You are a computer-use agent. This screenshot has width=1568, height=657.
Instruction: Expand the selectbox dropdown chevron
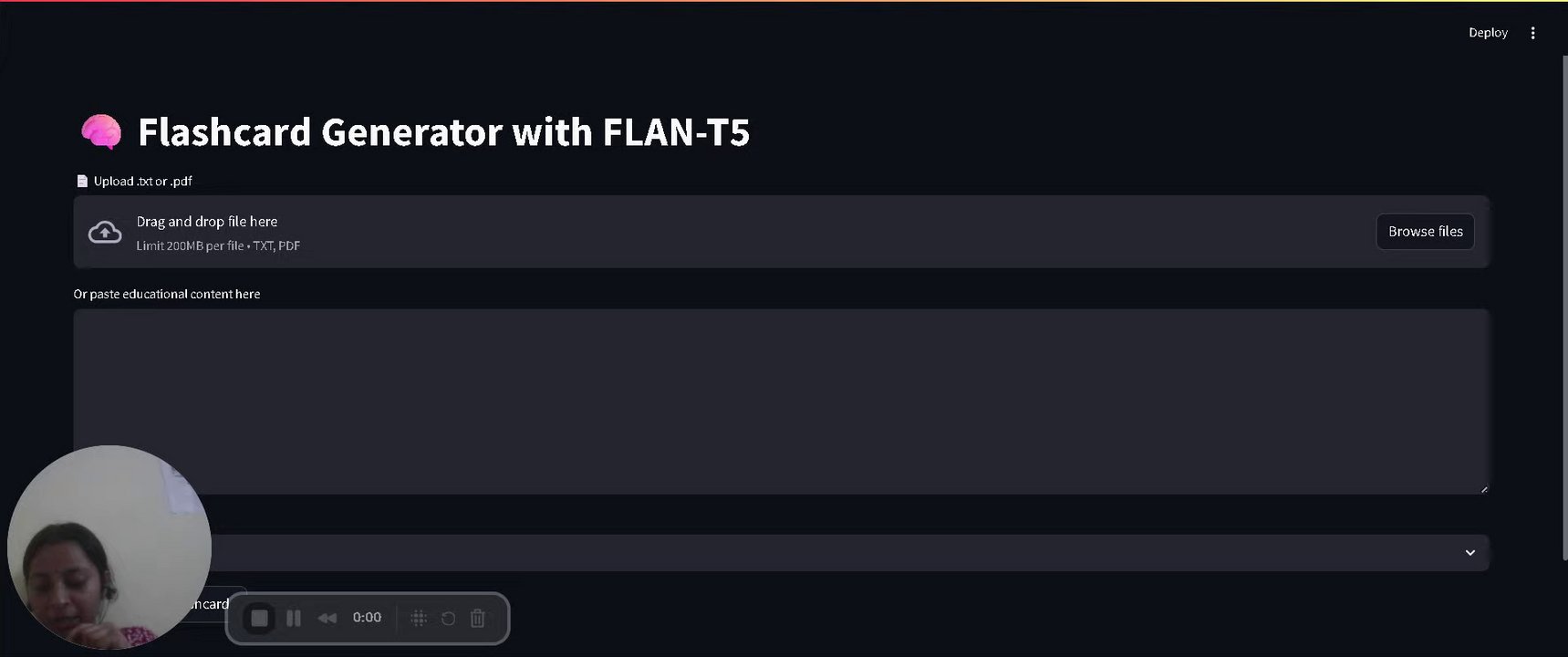[x=1469, y=553]
